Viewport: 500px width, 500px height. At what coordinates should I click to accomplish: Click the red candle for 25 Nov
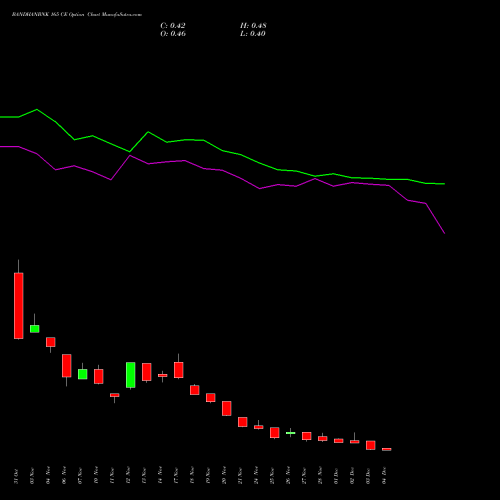click(x=275, y=432)
